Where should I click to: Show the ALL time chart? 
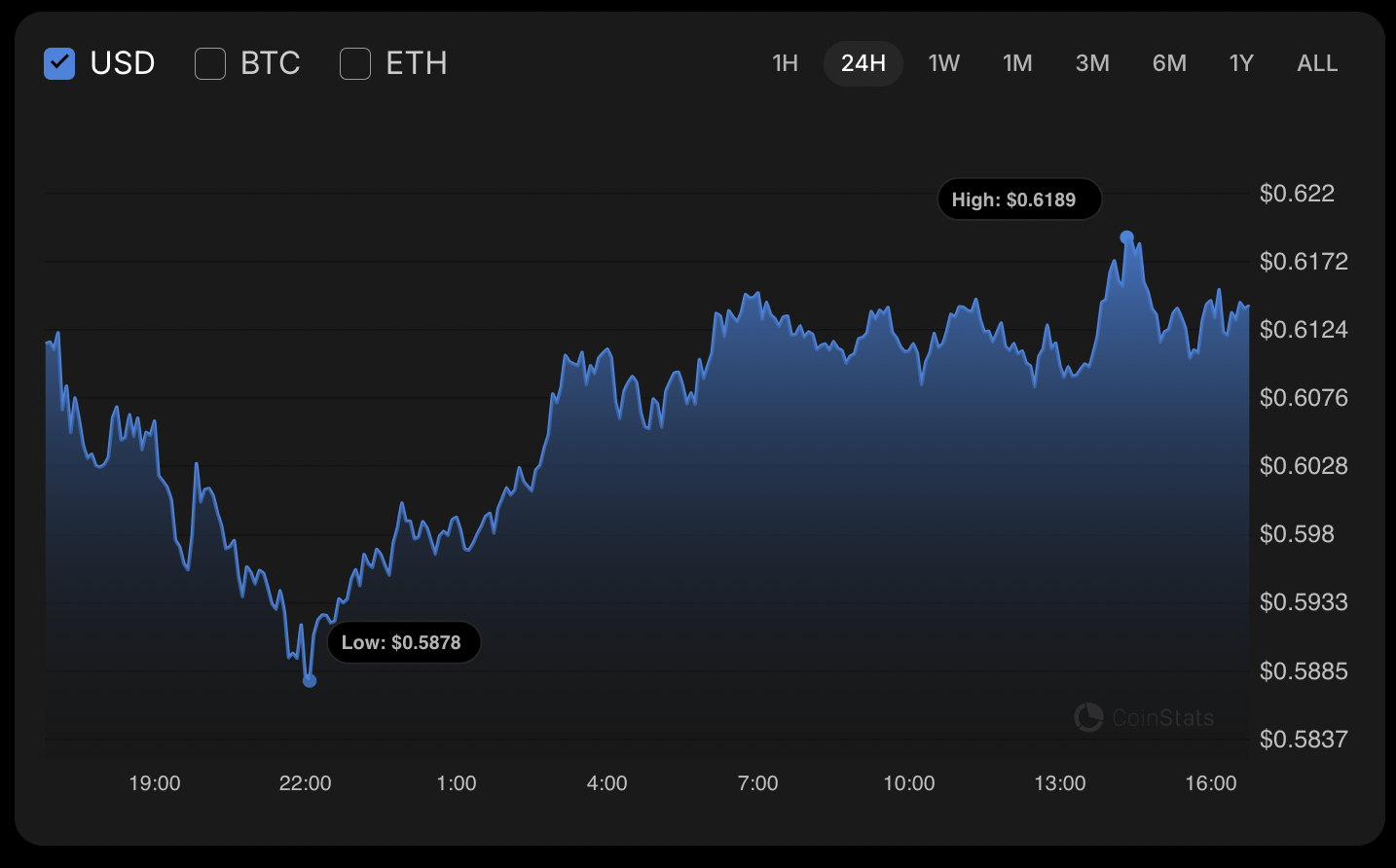1316,63
